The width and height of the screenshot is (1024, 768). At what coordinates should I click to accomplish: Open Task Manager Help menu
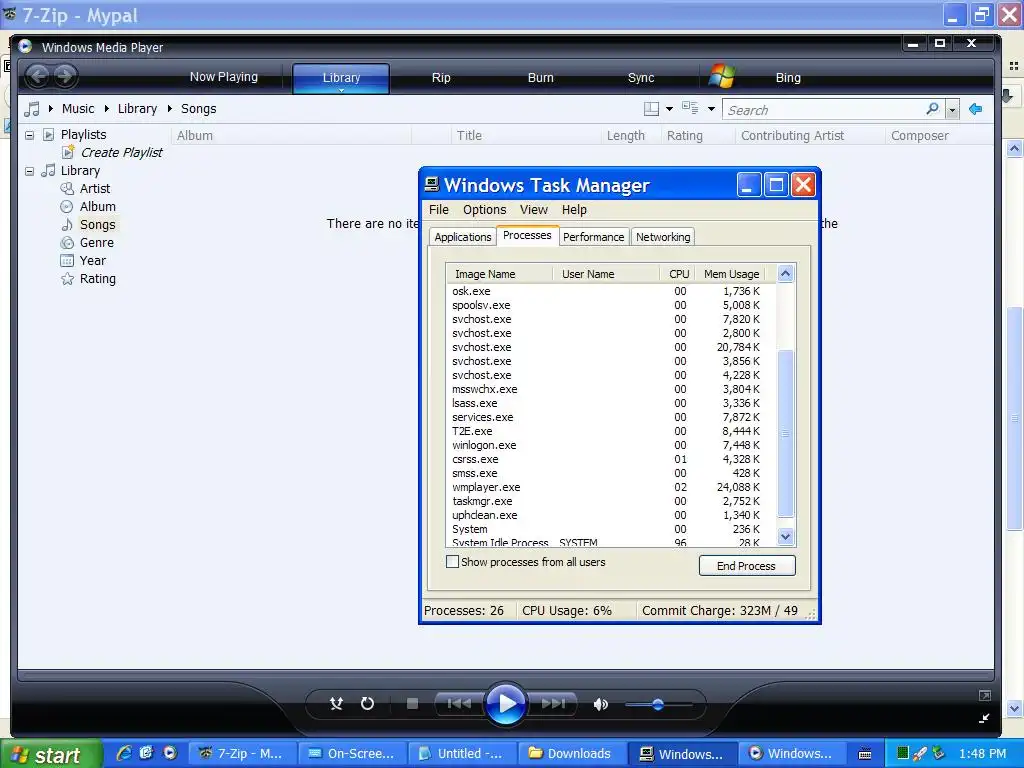point(574,210)
